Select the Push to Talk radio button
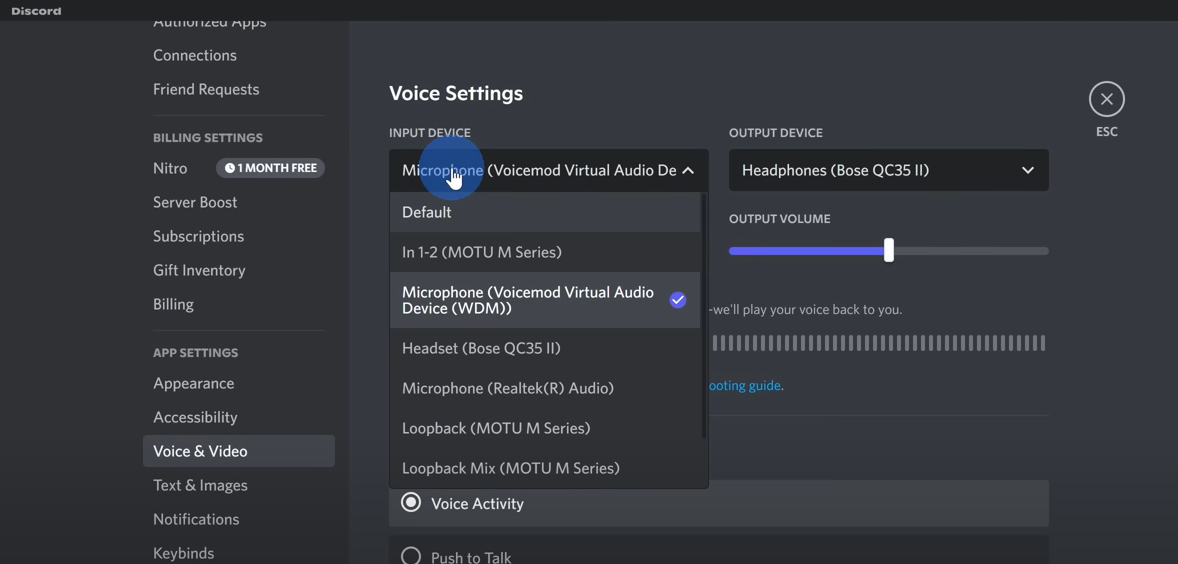 (411, 555)
